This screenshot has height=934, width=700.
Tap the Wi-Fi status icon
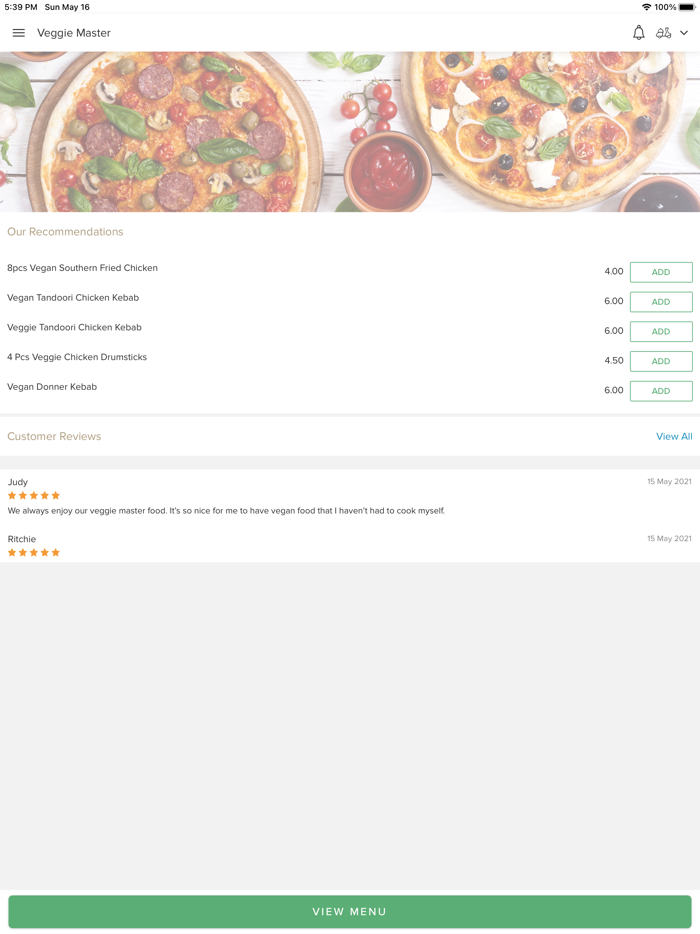tap(646, 7)
